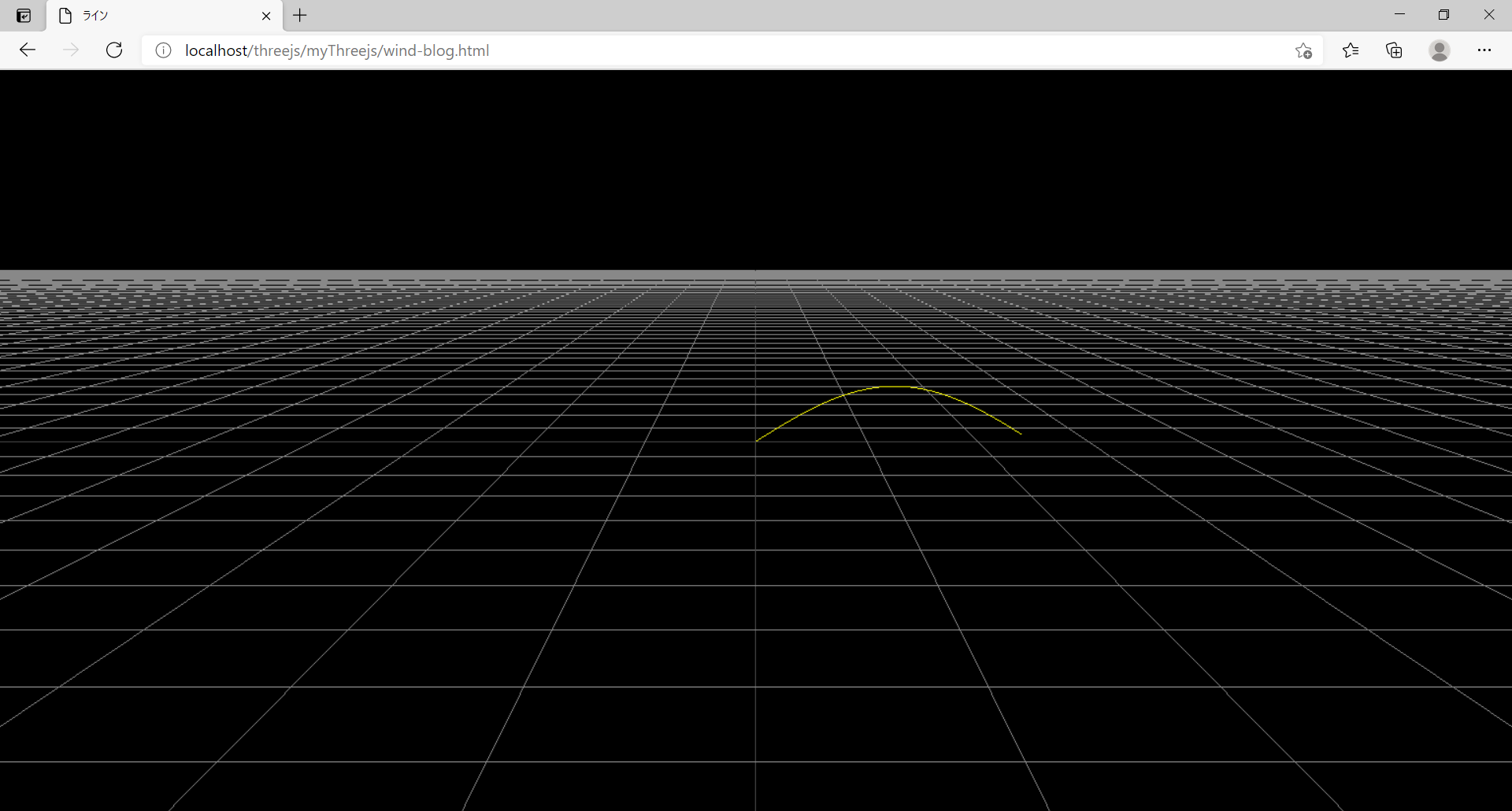Navigate back to the previous page
The height and width of the screenshot is (811, 1512).
pyautogui.click(x=28, y=50)
